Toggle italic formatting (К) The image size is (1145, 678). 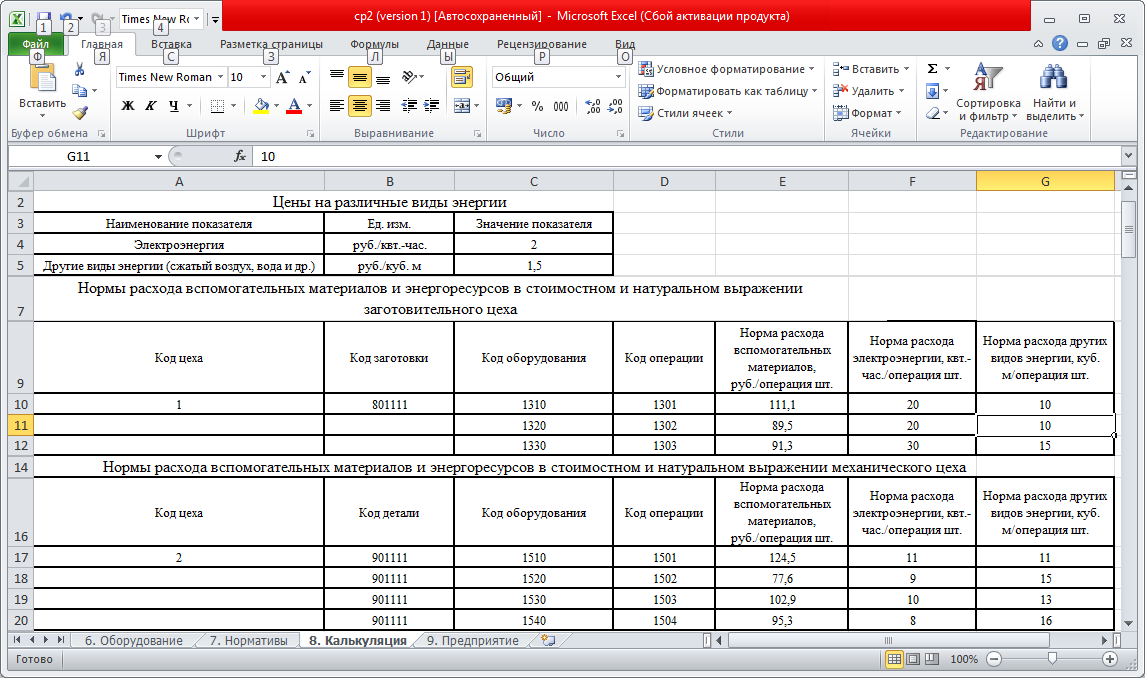point(150,106)
